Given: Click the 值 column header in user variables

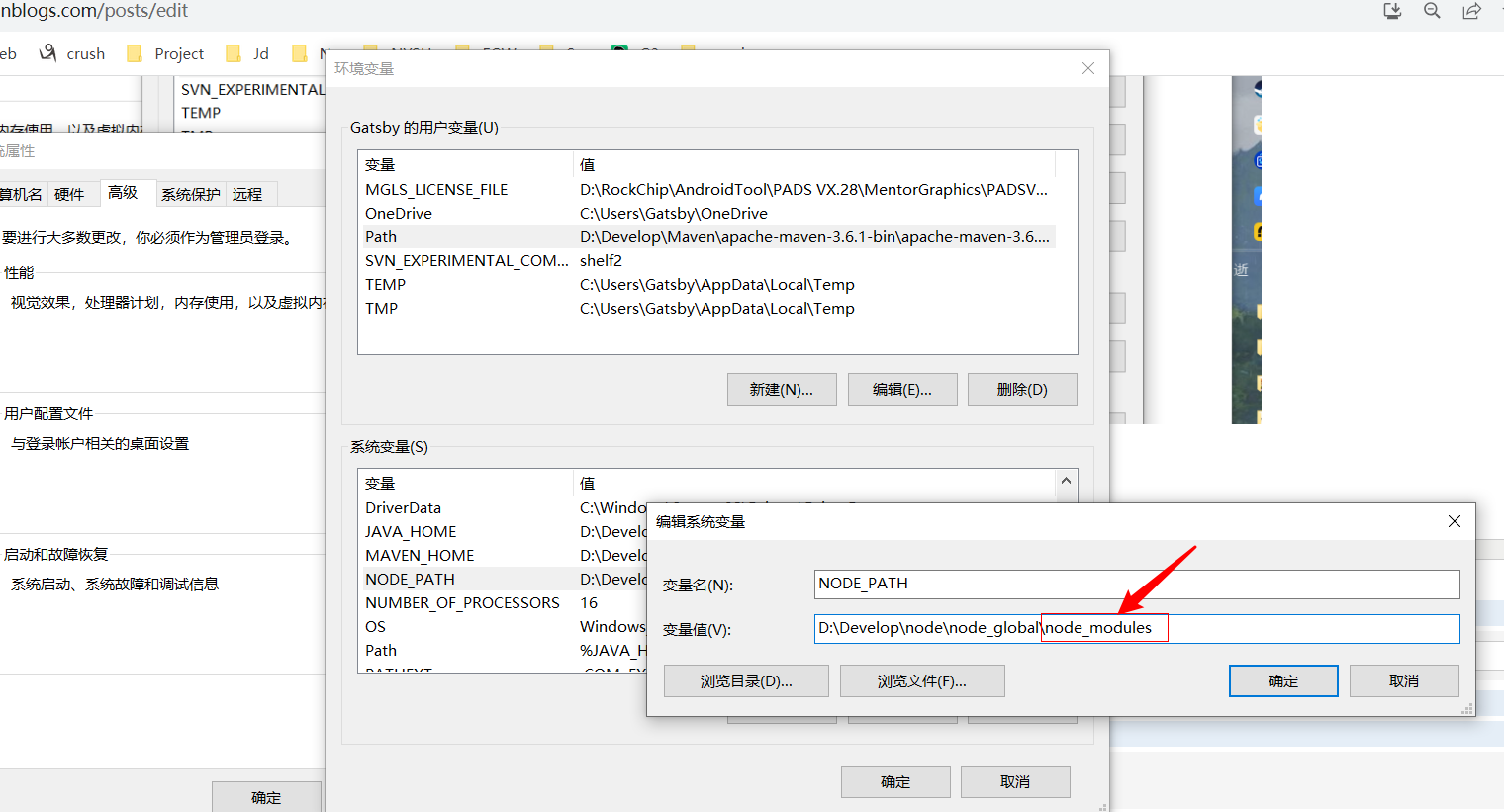Looking at the screenshot, I should click(x=813, y=164).
